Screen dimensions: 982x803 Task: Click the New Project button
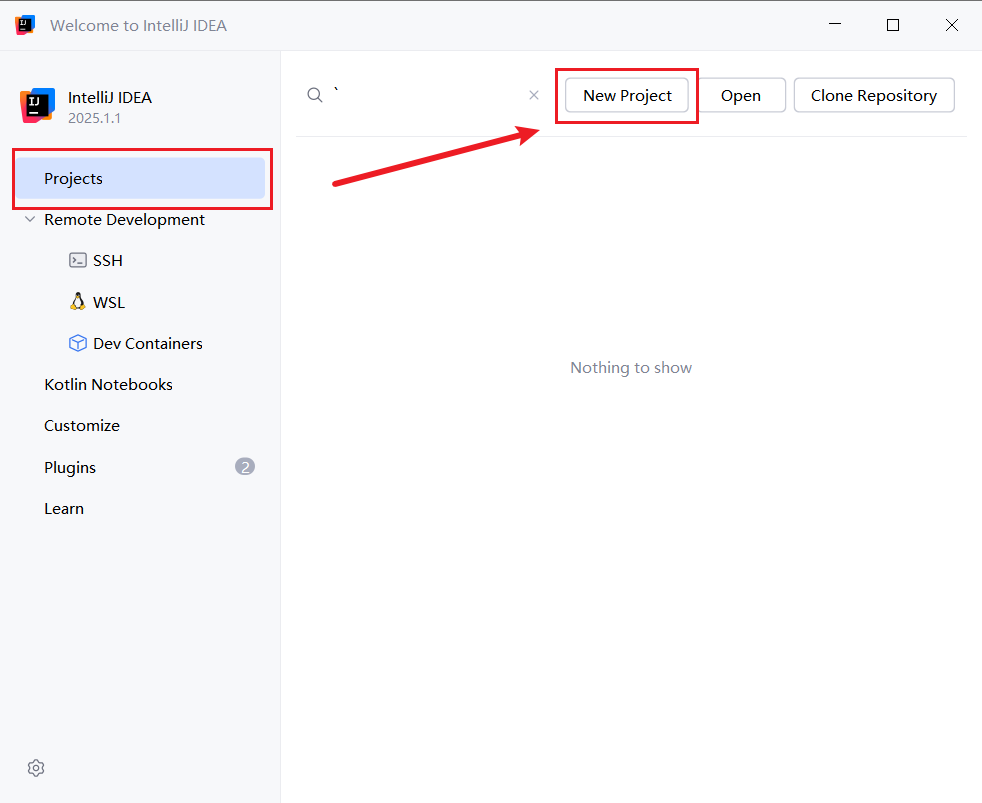pos(627,95)
